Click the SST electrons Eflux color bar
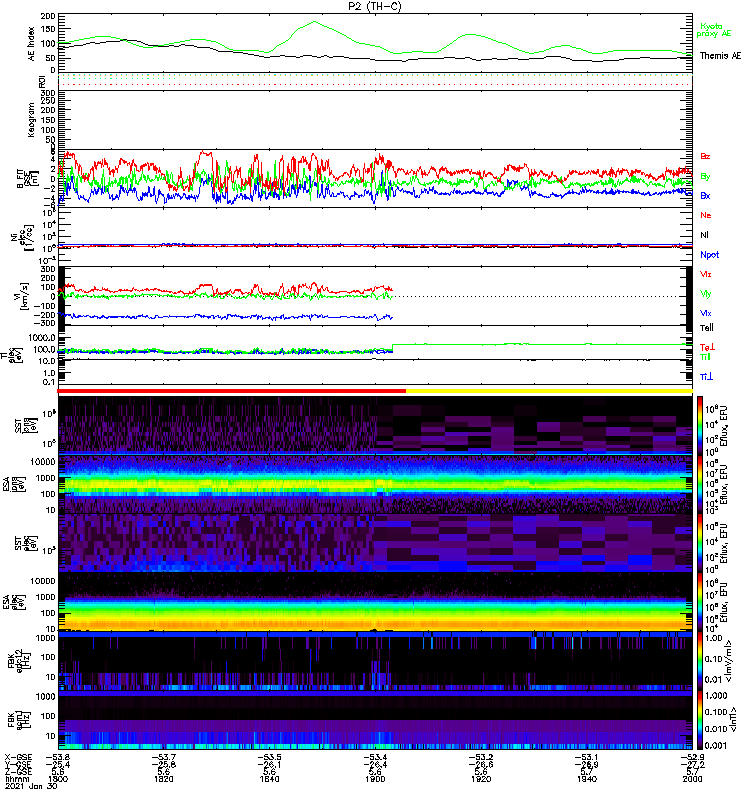The image size is (750, 800). tap(700, 542)
